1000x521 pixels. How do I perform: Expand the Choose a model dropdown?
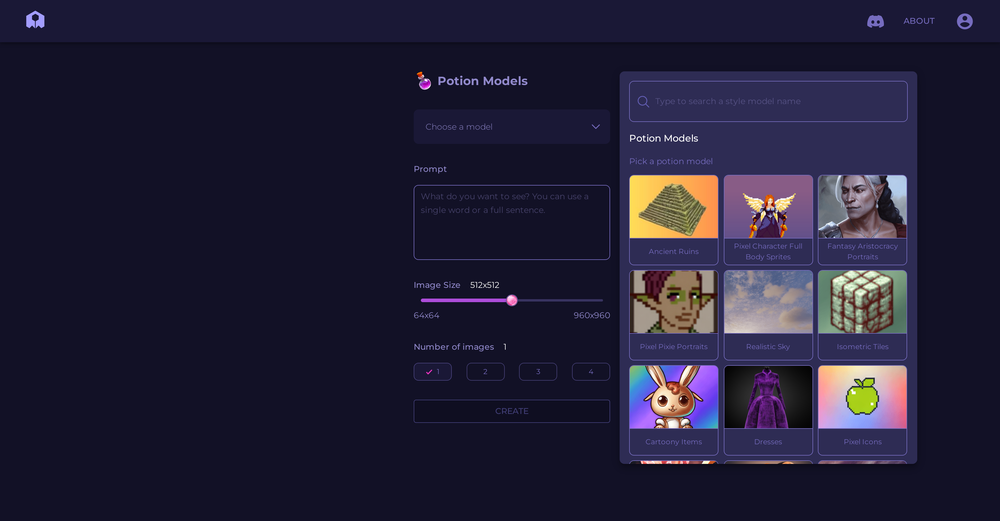511,127
